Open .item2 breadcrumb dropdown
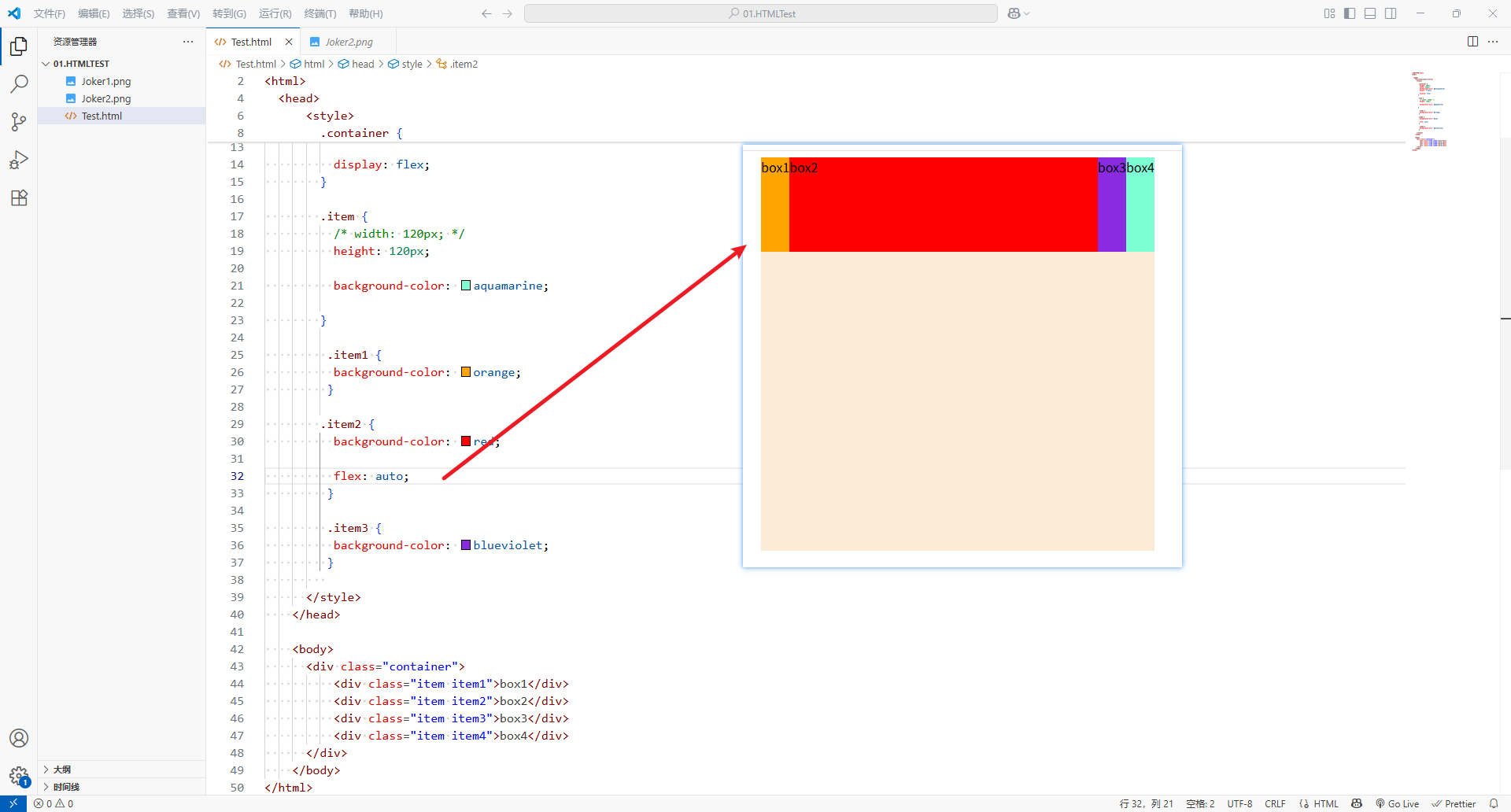 457,64
